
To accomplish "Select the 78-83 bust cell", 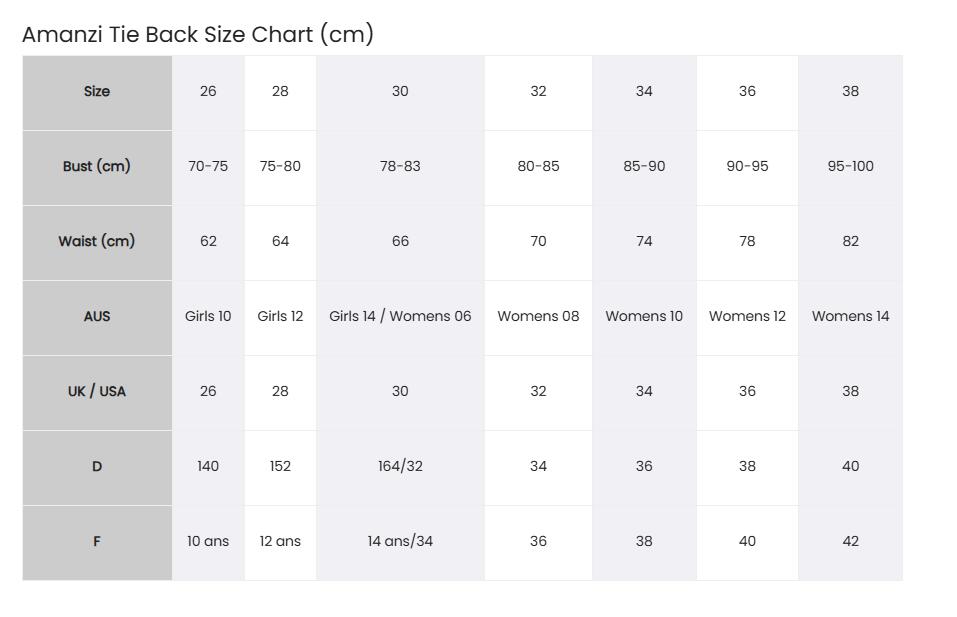I will [400, 167].
